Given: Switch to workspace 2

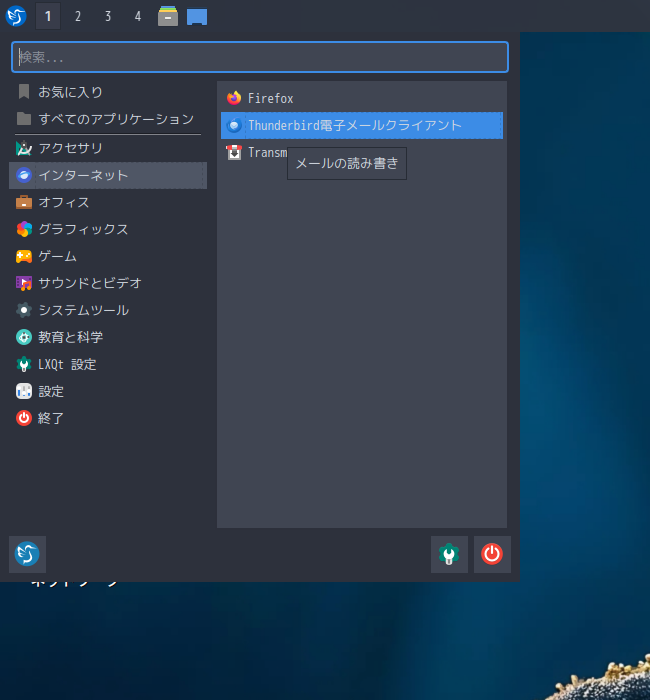Looking at the screenshot, I should (x=78, y=16).
